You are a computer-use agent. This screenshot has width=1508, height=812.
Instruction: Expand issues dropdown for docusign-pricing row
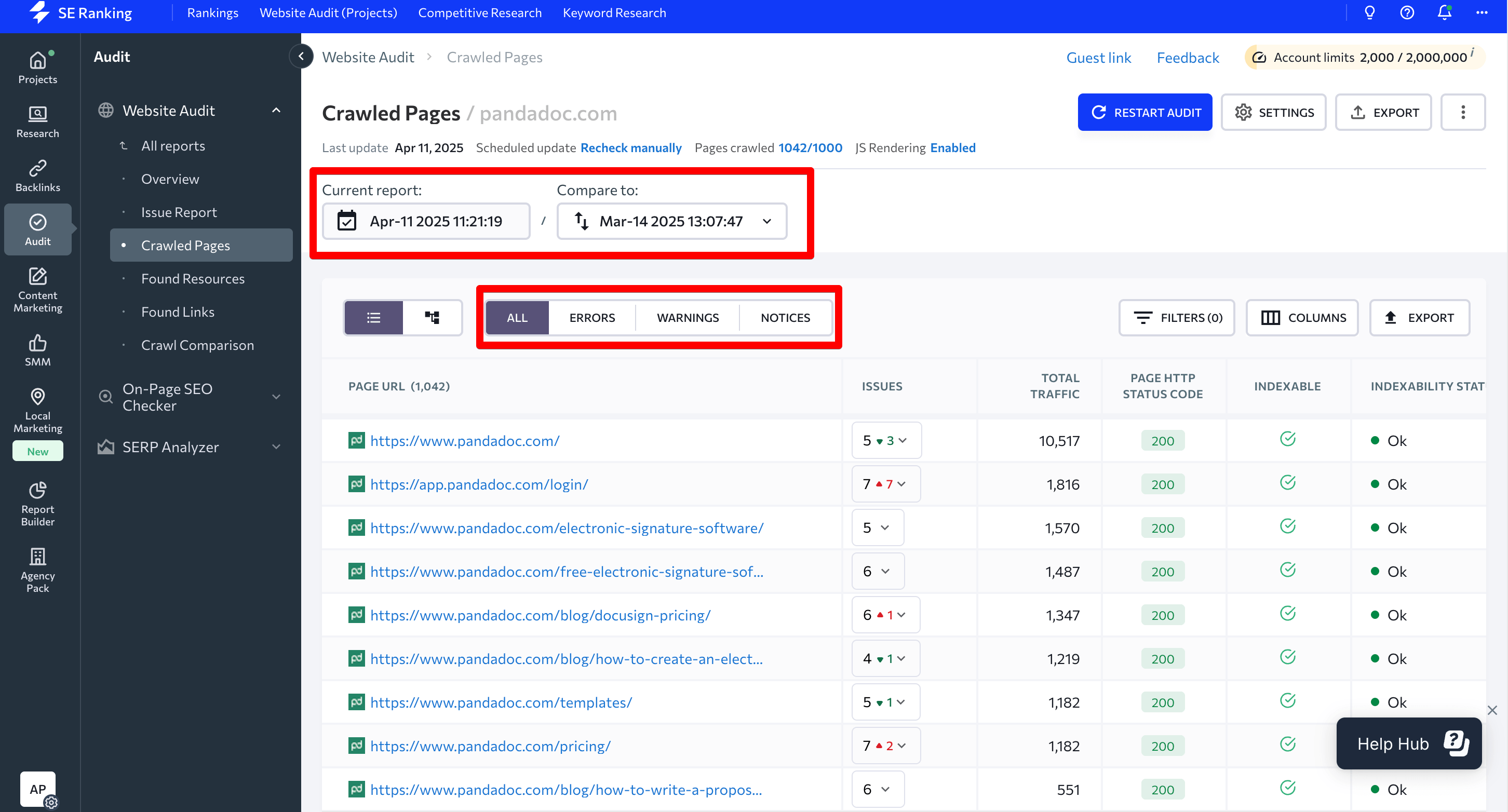[x=886, y=615]
